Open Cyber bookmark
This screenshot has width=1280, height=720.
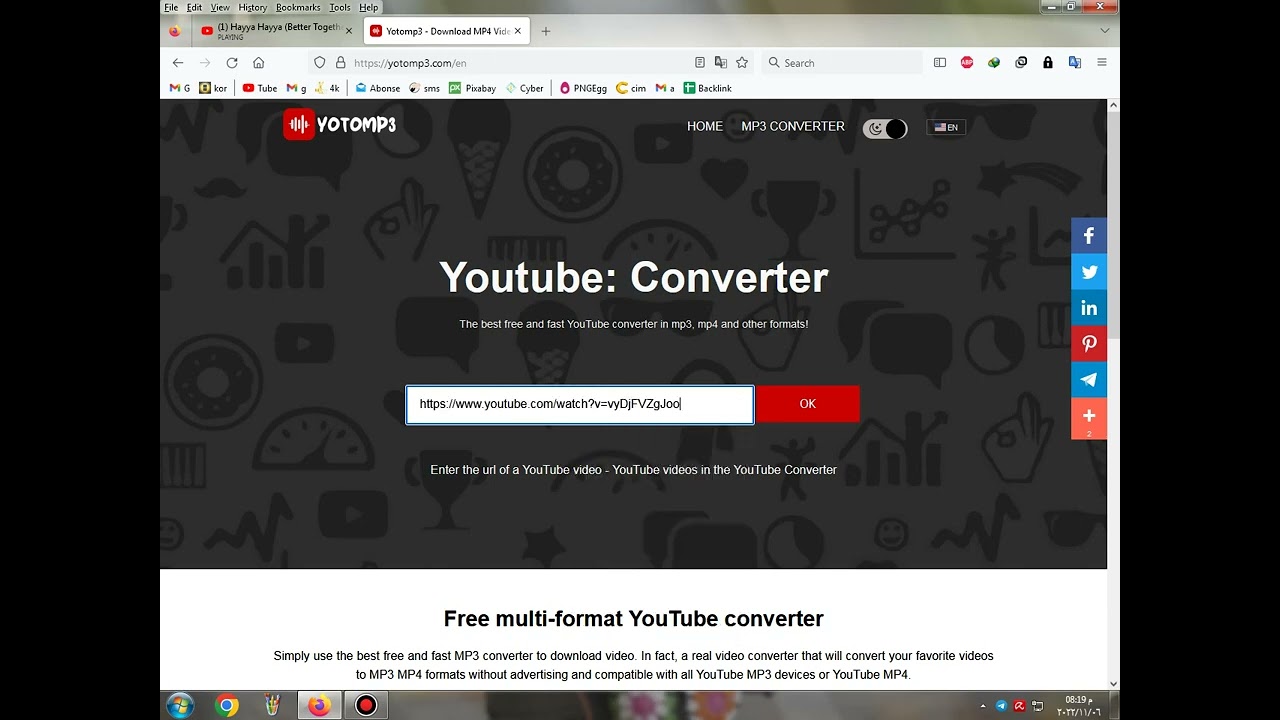(x=525, y=88)
